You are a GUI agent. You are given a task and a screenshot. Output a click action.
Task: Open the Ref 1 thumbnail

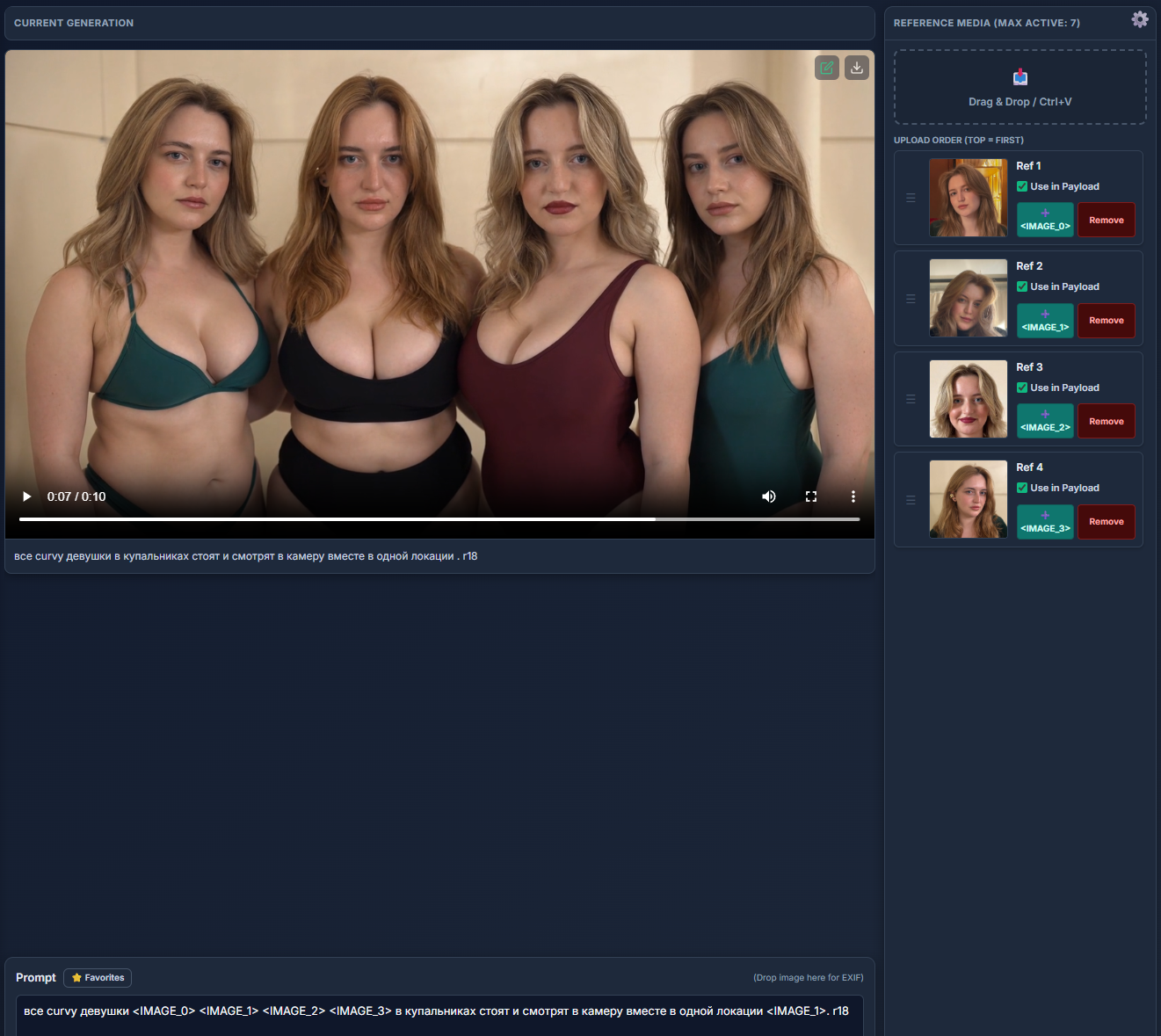pos(969,198)
